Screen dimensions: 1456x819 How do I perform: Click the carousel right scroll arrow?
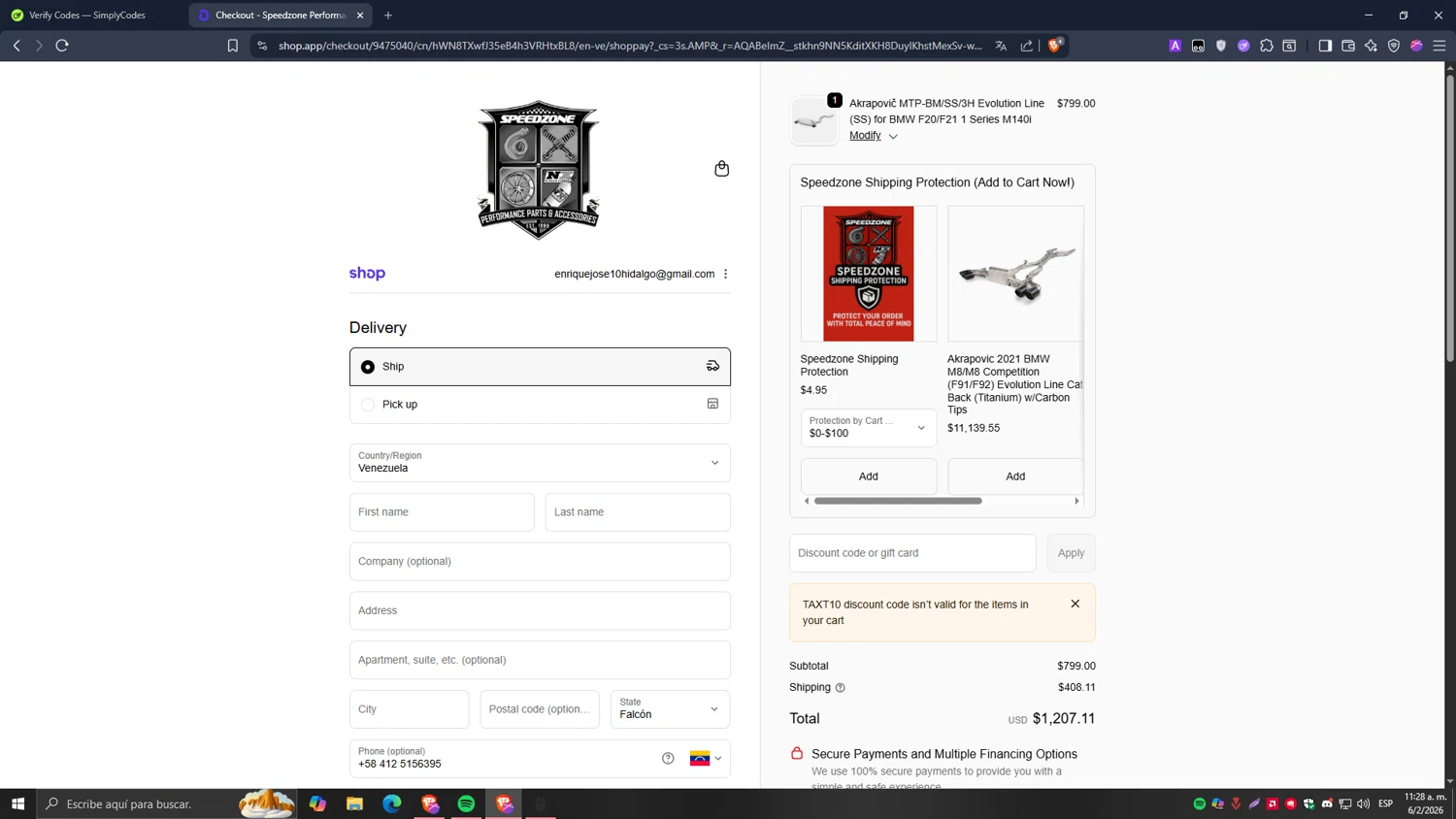pyautogui.click(x=1076, y=502)
